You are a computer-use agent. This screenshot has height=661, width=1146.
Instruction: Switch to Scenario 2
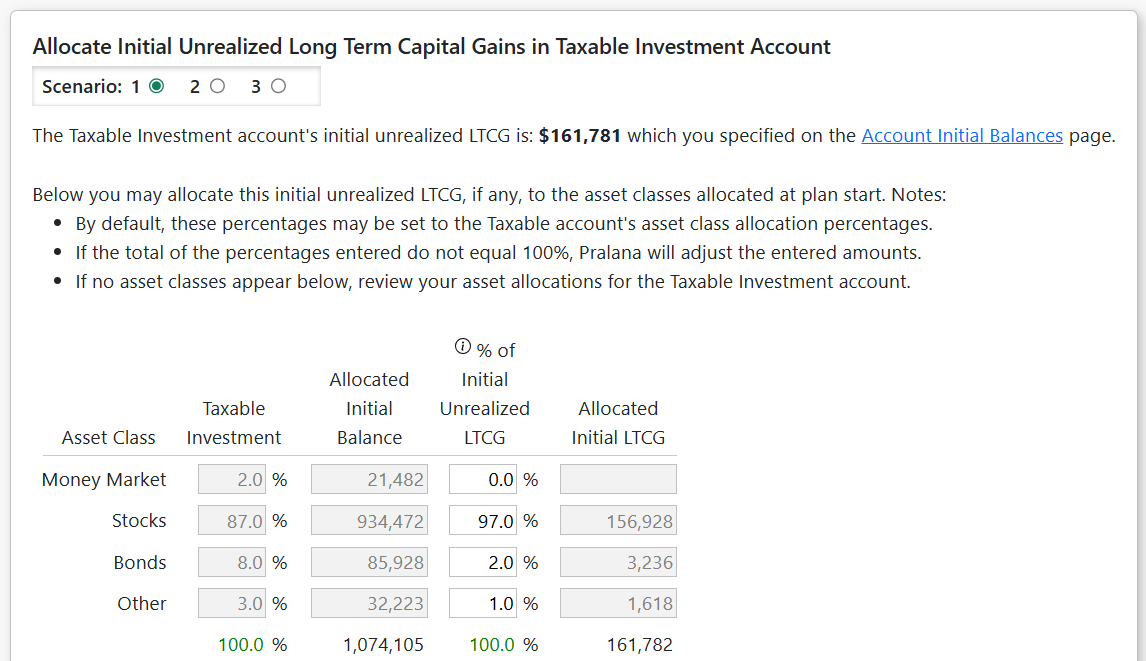pos(218,87)
